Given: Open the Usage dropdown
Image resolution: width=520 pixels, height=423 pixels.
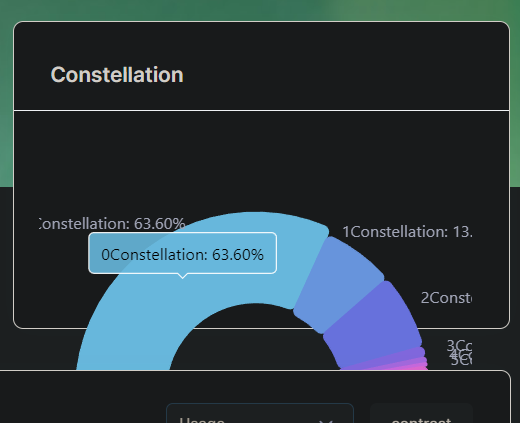Looking at the screenshot, I should point(260,413).
